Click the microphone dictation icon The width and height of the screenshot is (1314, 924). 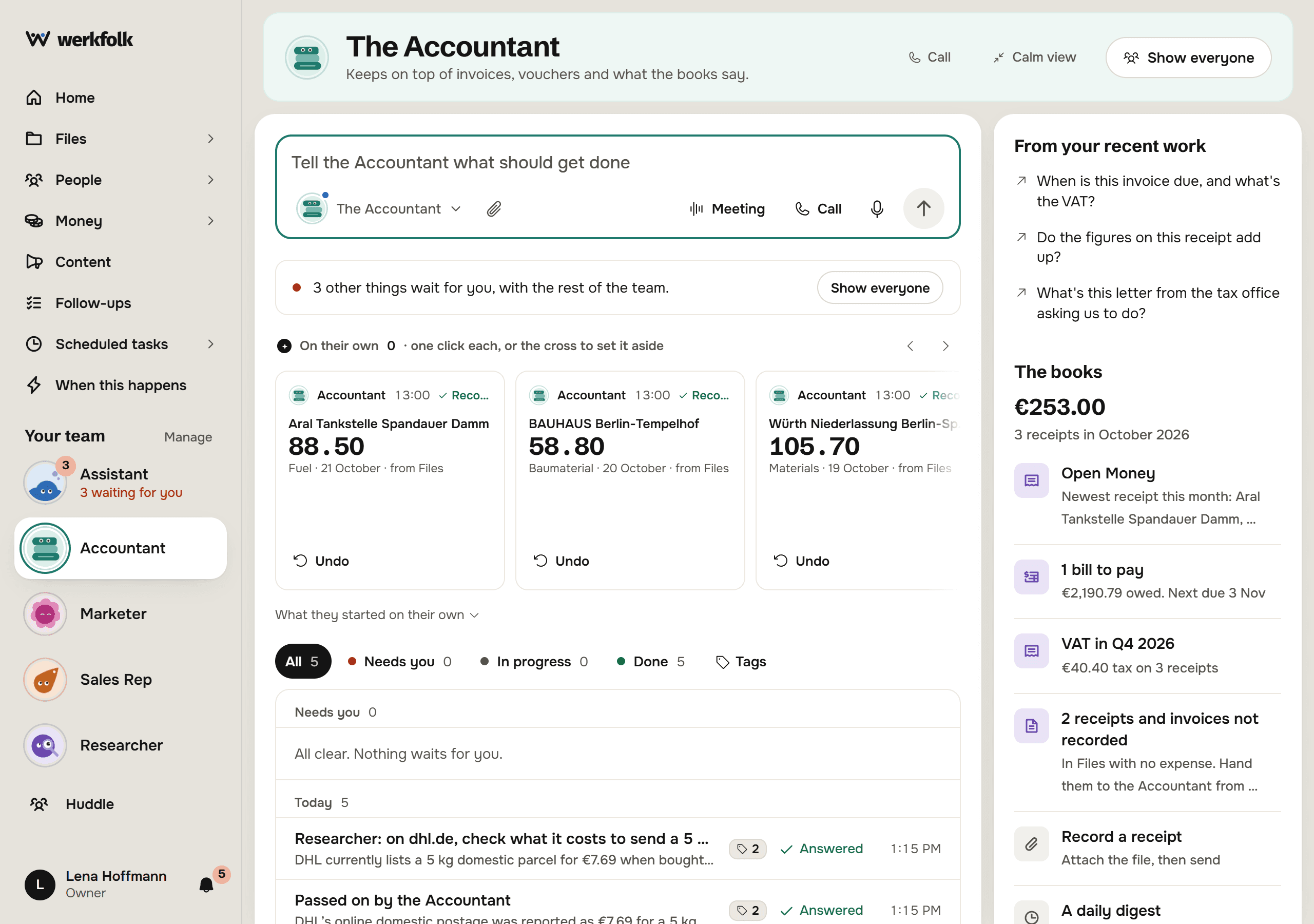877,209
